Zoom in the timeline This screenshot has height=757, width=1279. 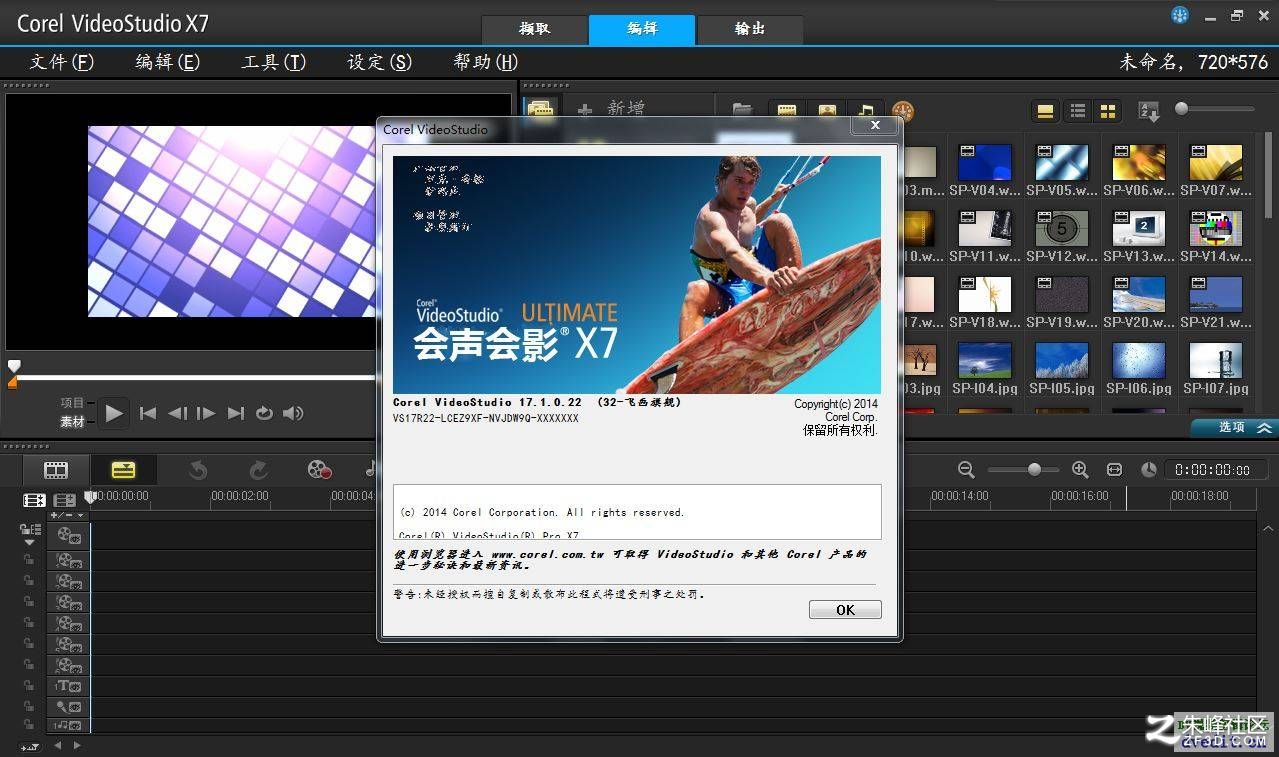(x=1080, y=469)
